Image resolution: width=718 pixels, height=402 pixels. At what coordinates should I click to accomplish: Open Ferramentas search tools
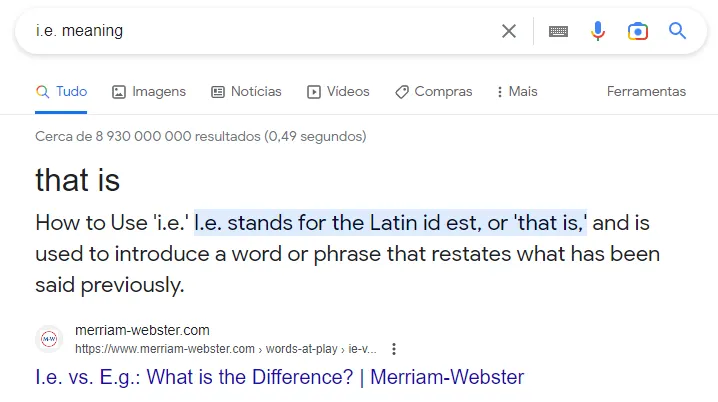pos(646,92)
